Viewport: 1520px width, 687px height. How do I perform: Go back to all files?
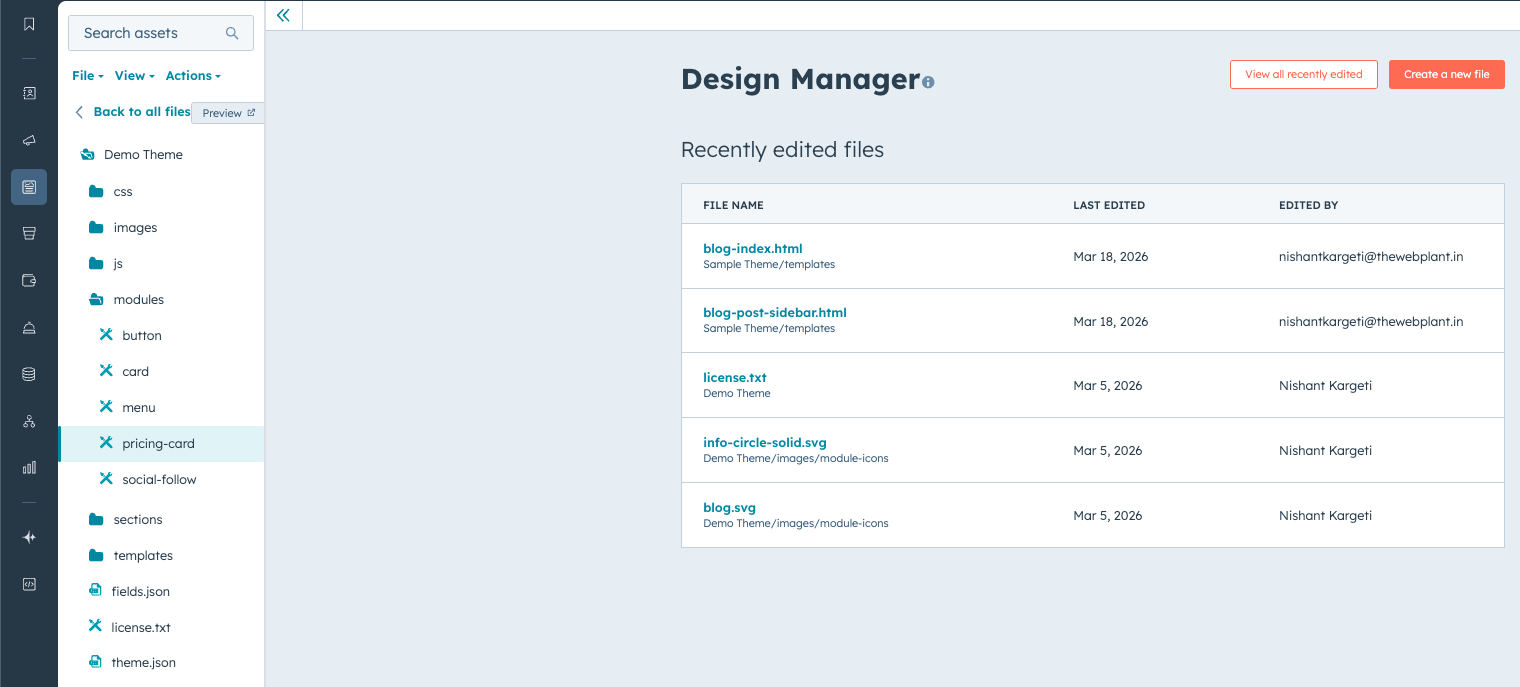point(132,112)
